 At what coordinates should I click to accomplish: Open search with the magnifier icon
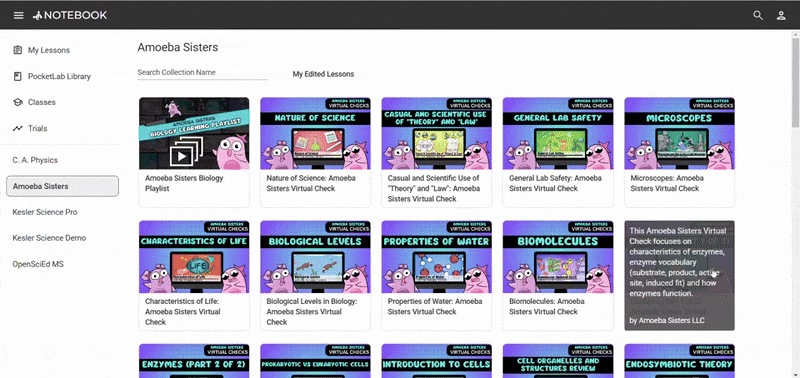tap(758, 15)
